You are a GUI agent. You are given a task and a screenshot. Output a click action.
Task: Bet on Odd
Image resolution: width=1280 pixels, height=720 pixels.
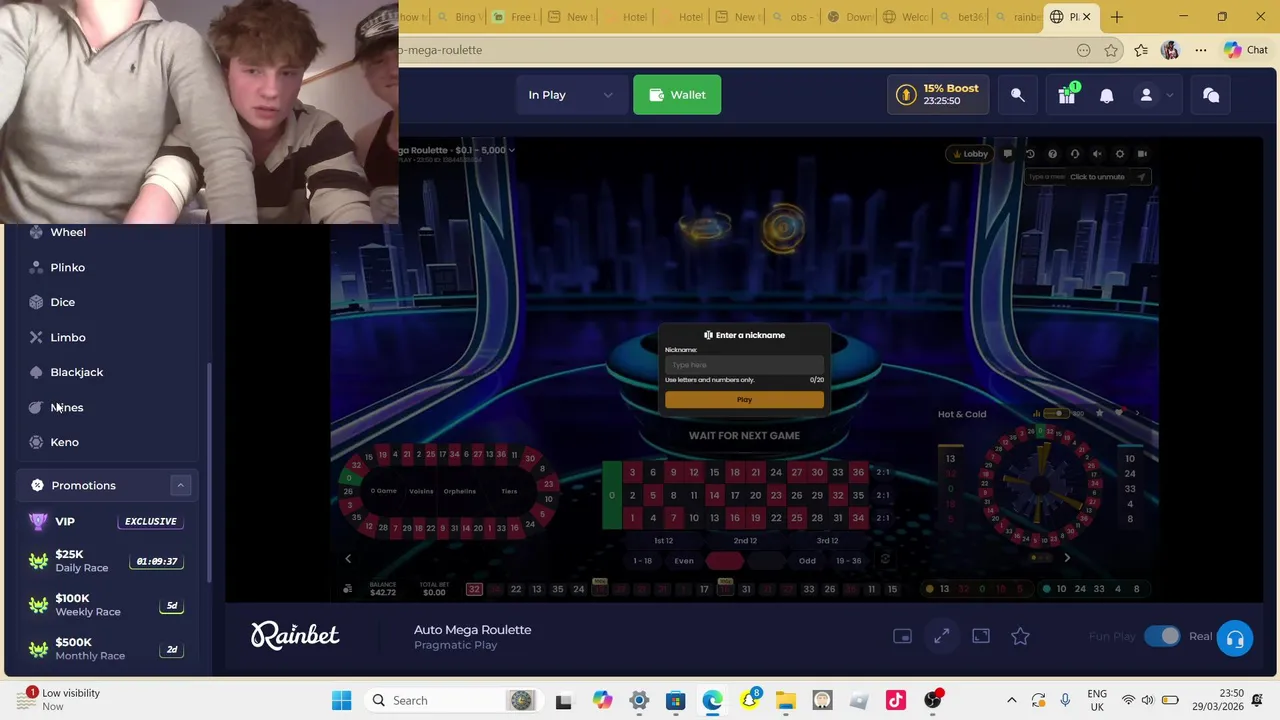[807, 561]
